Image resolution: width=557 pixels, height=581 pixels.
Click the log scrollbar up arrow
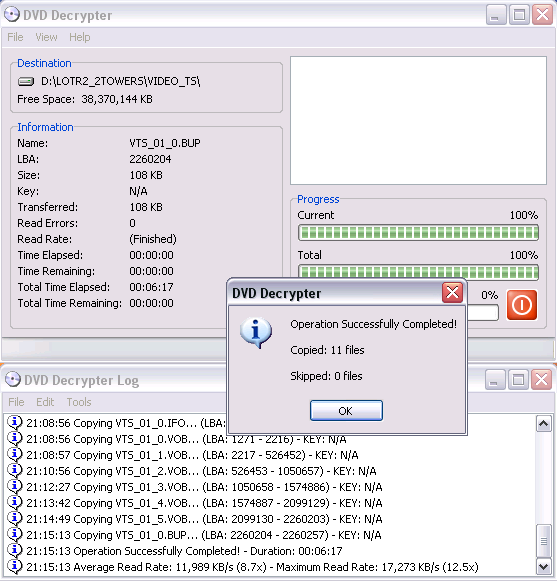tap(544, 424)
